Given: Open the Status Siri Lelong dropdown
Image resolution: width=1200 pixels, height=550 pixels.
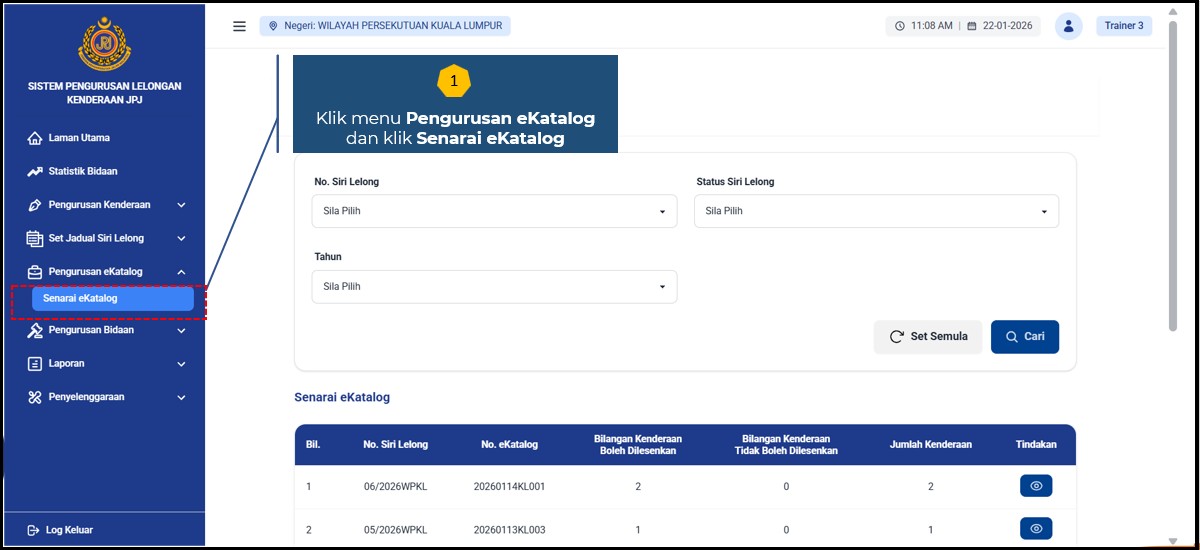Looking at the screenshot, I should (x=876, y=211).
